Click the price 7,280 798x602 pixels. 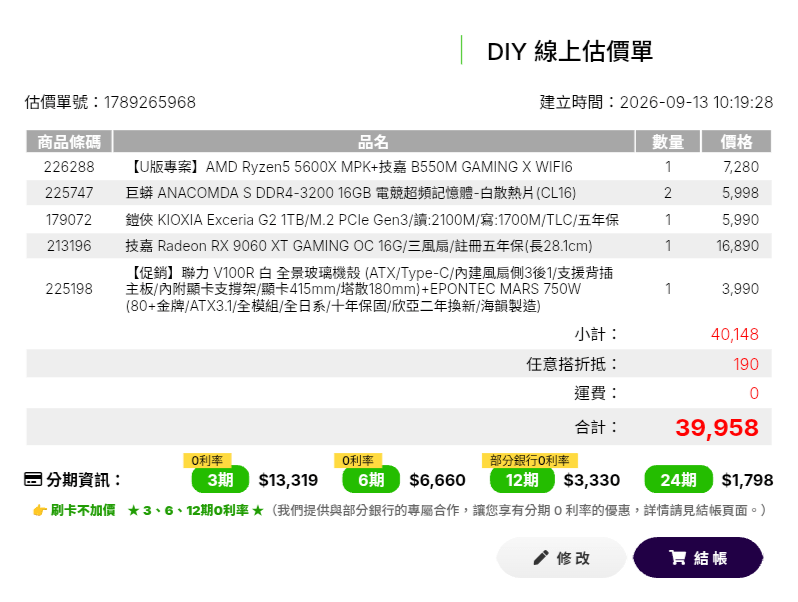[x=740, y=167]
